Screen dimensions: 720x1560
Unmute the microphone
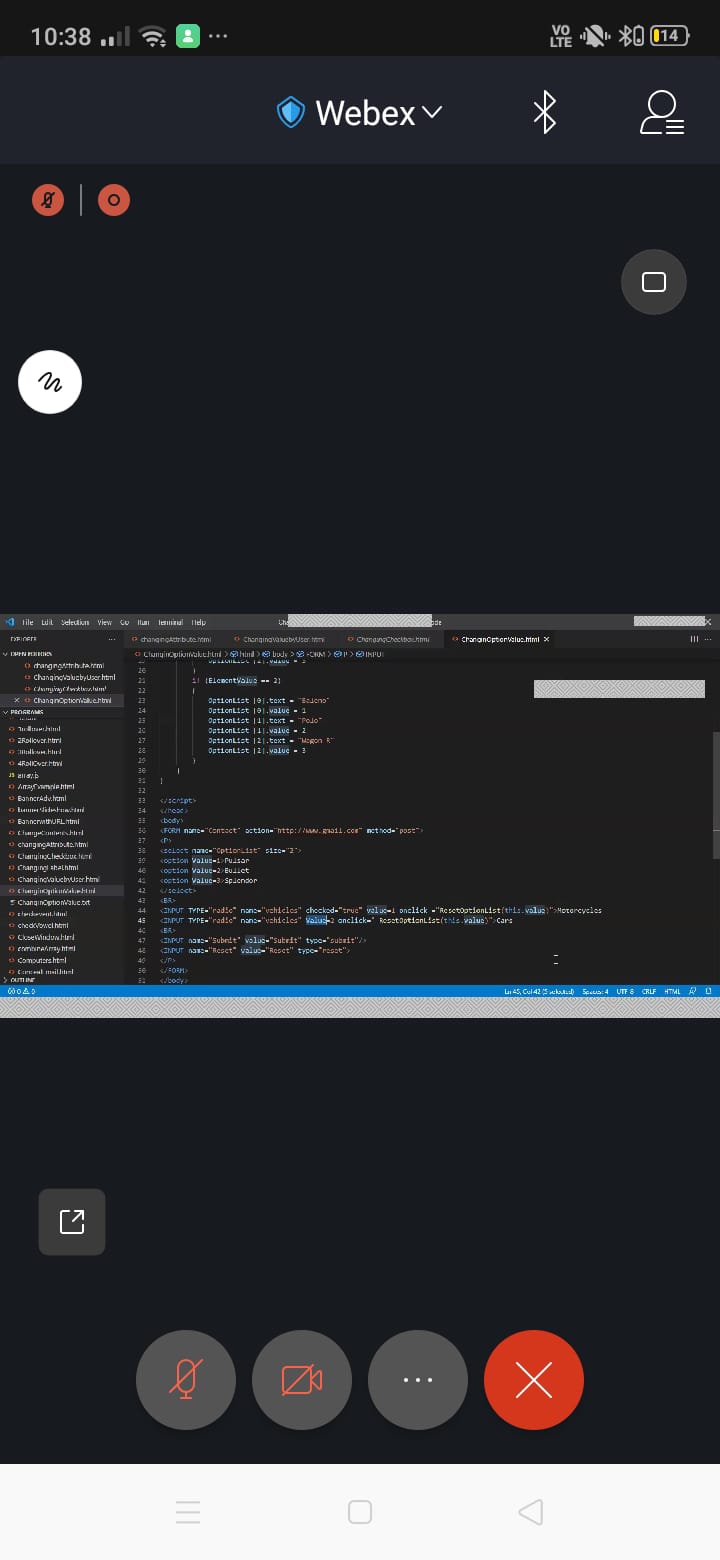click(186, 1380)
